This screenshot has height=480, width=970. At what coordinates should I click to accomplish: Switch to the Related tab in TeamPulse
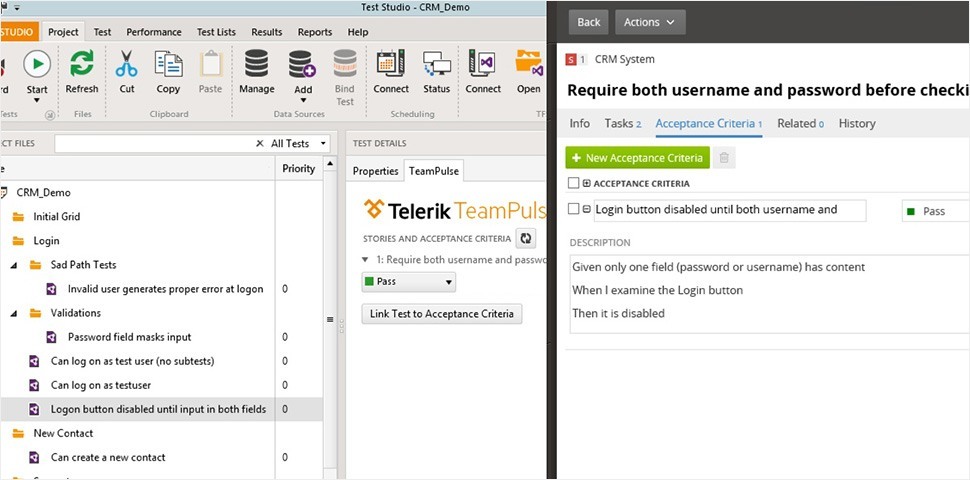click(800, 124)
